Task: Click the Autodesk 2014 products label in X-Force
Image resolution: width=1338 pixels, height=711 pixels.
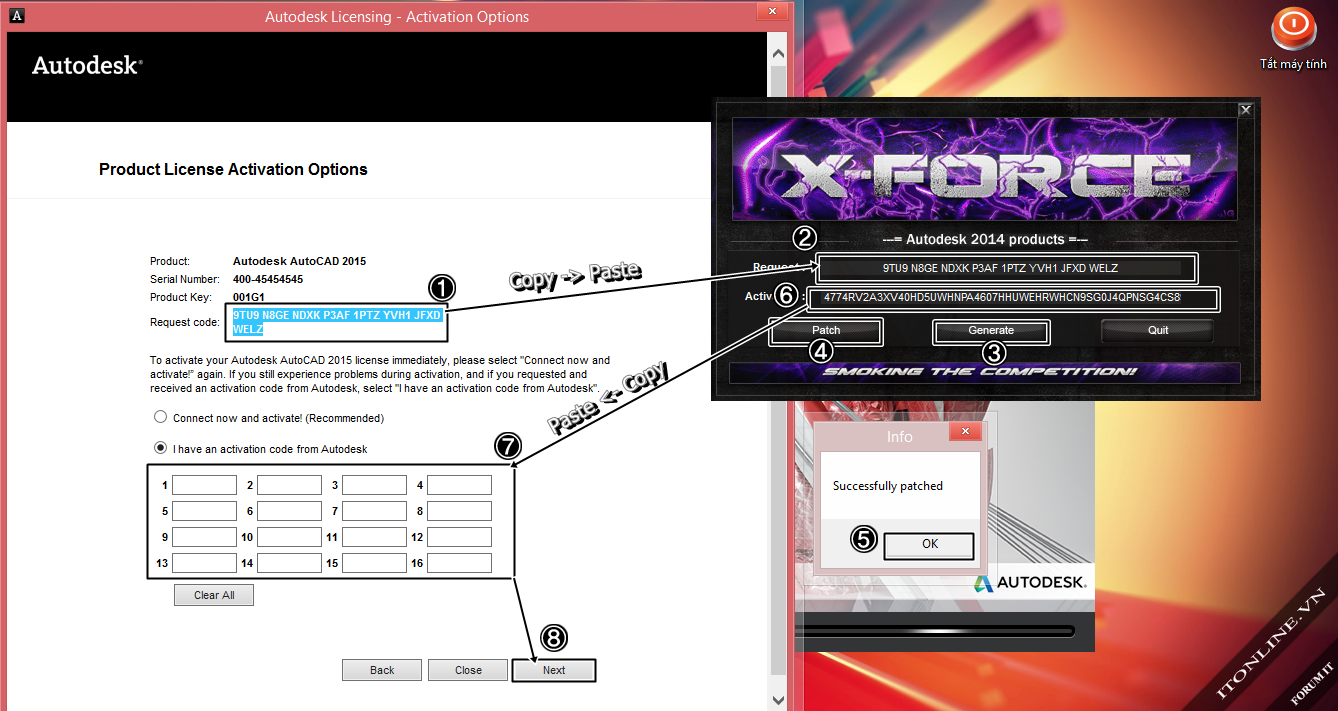Action: (985, 239)
